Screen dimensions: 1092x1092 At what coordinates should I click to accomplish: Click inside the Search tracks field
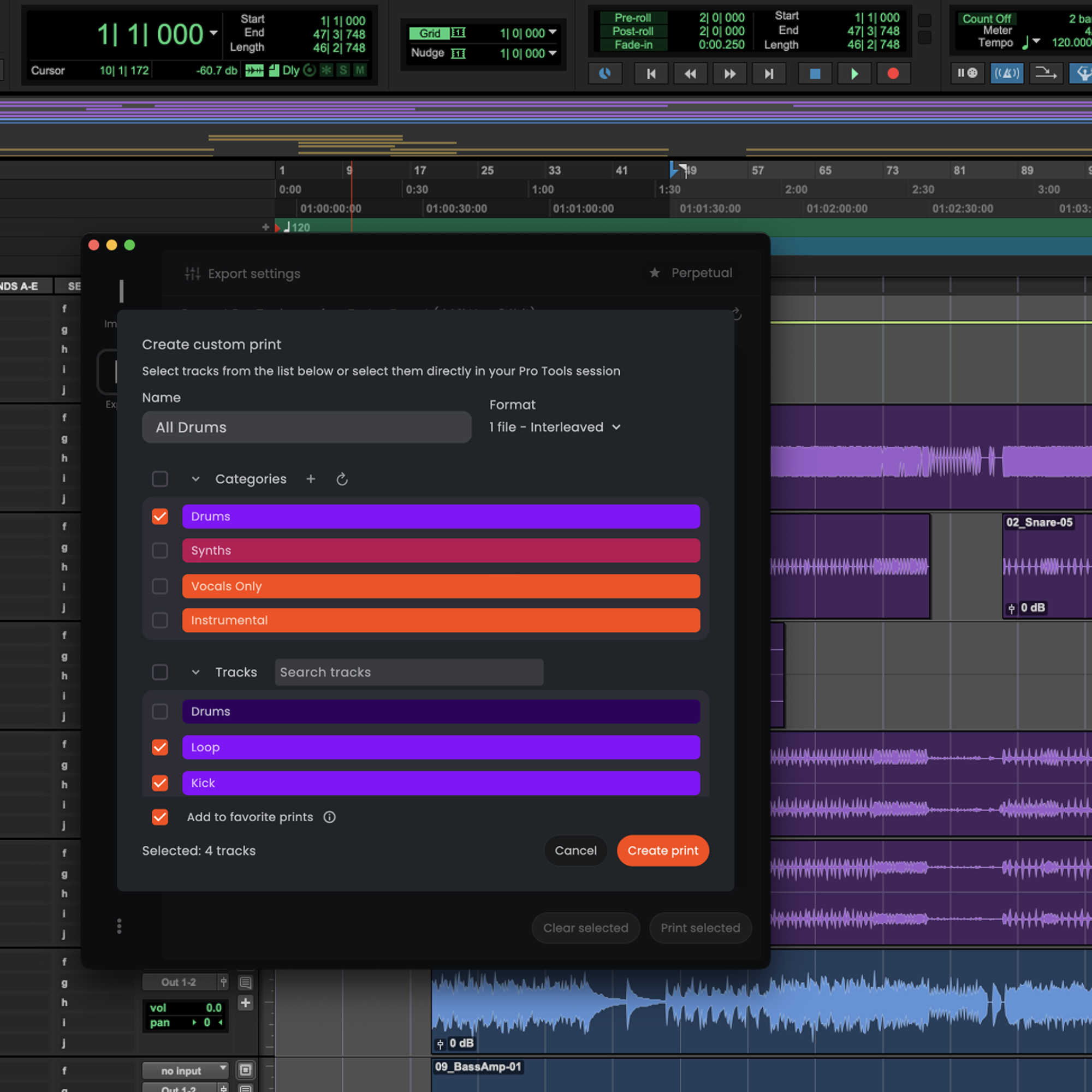coord(408,672)
